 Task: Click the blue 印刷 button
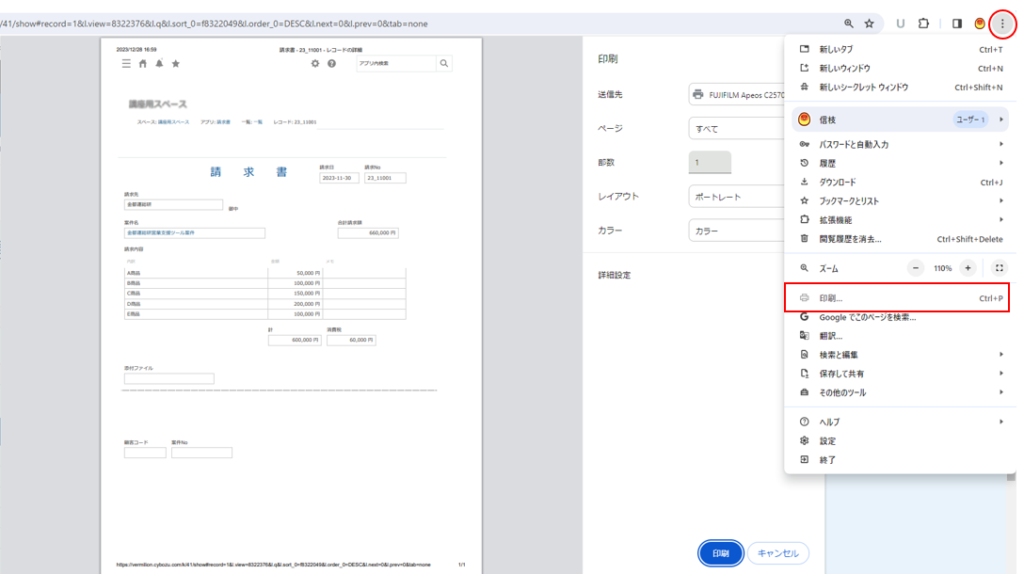point(720,553)
